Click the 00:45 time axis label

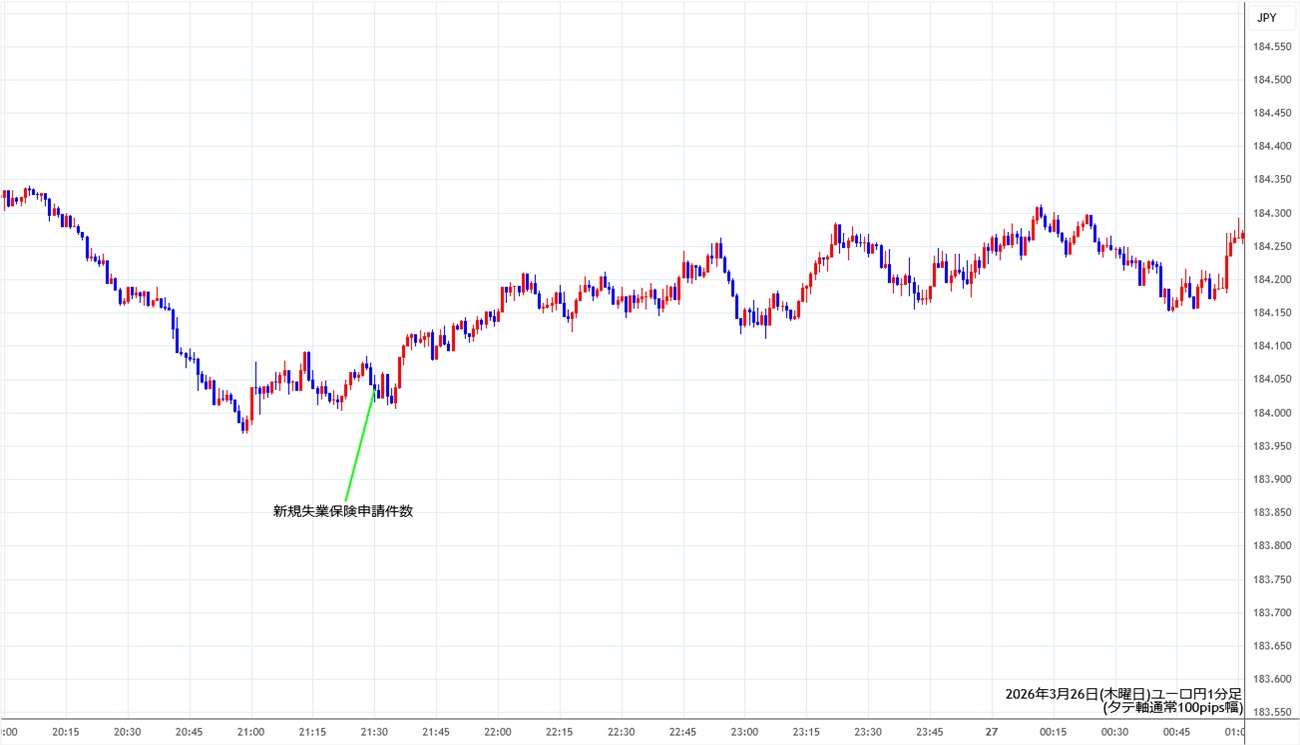point(1177,732)
